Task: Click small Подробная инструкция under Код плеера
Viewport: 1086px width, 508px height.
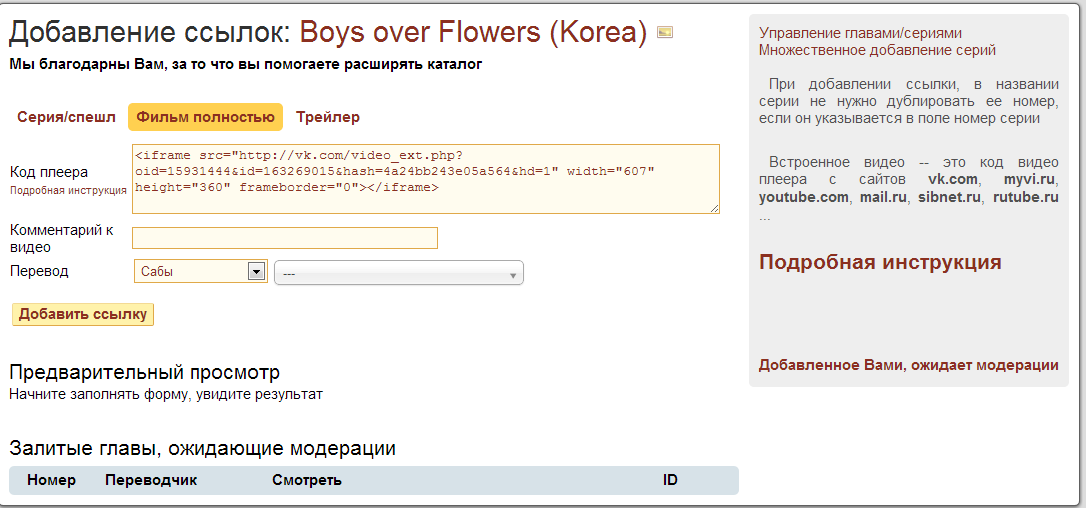Action: (68, 189)
